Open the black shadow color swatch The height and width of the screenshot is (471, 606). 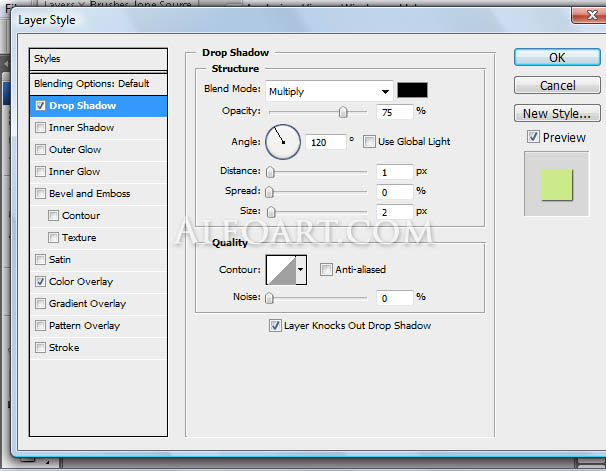tap(412, 90)
